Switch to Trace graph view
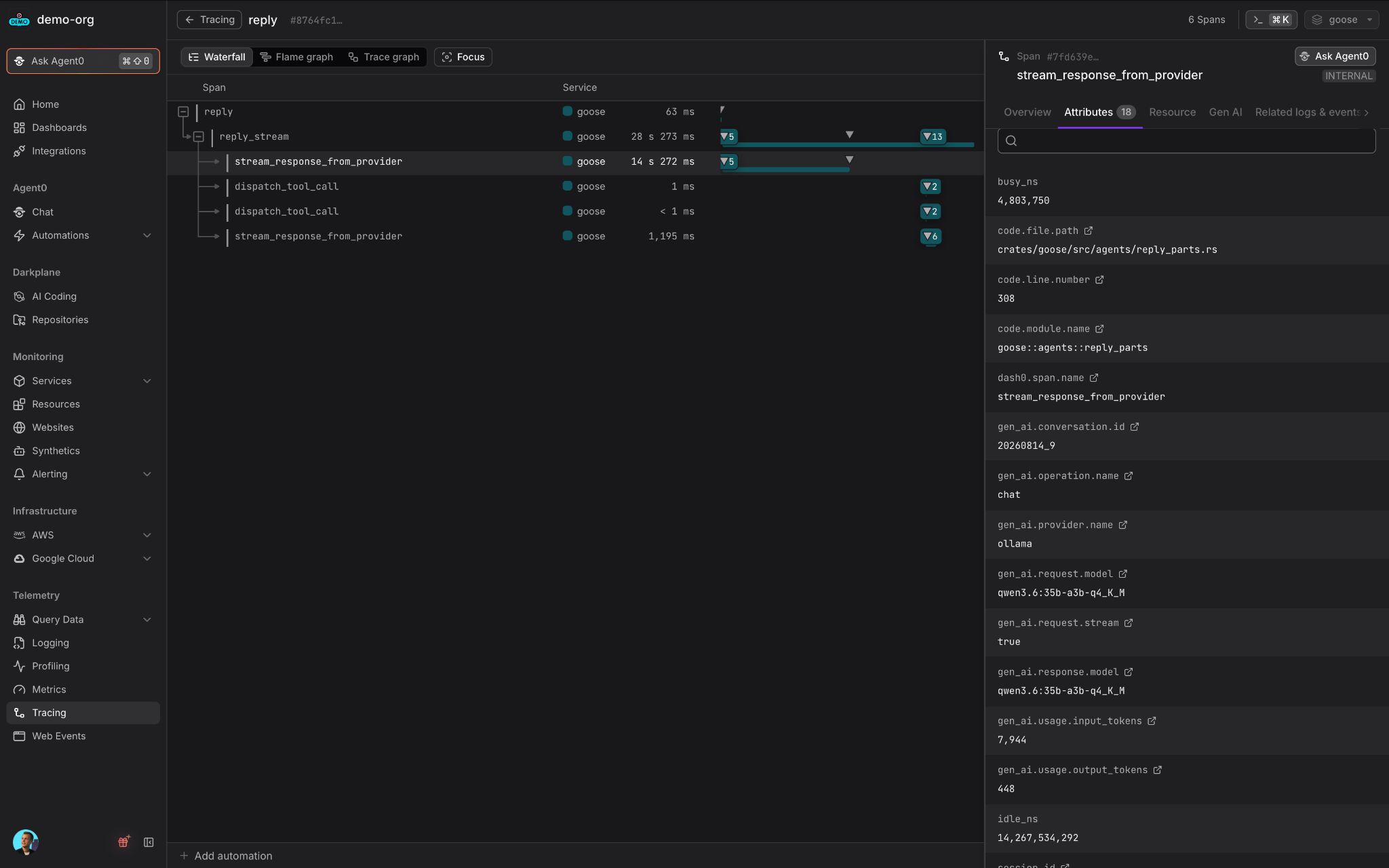 click(384, 57)
